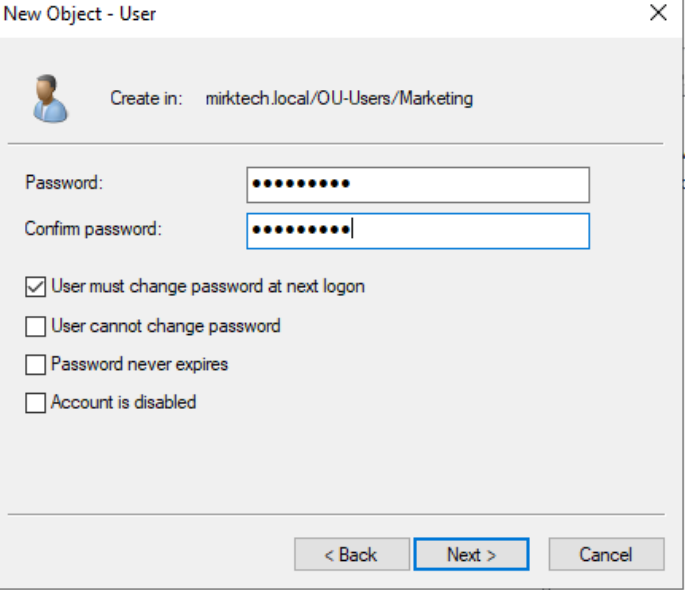Click the 'Password never expires' label text
The image size is (685, 590).
pyautogui.click(x=140, y=365)
